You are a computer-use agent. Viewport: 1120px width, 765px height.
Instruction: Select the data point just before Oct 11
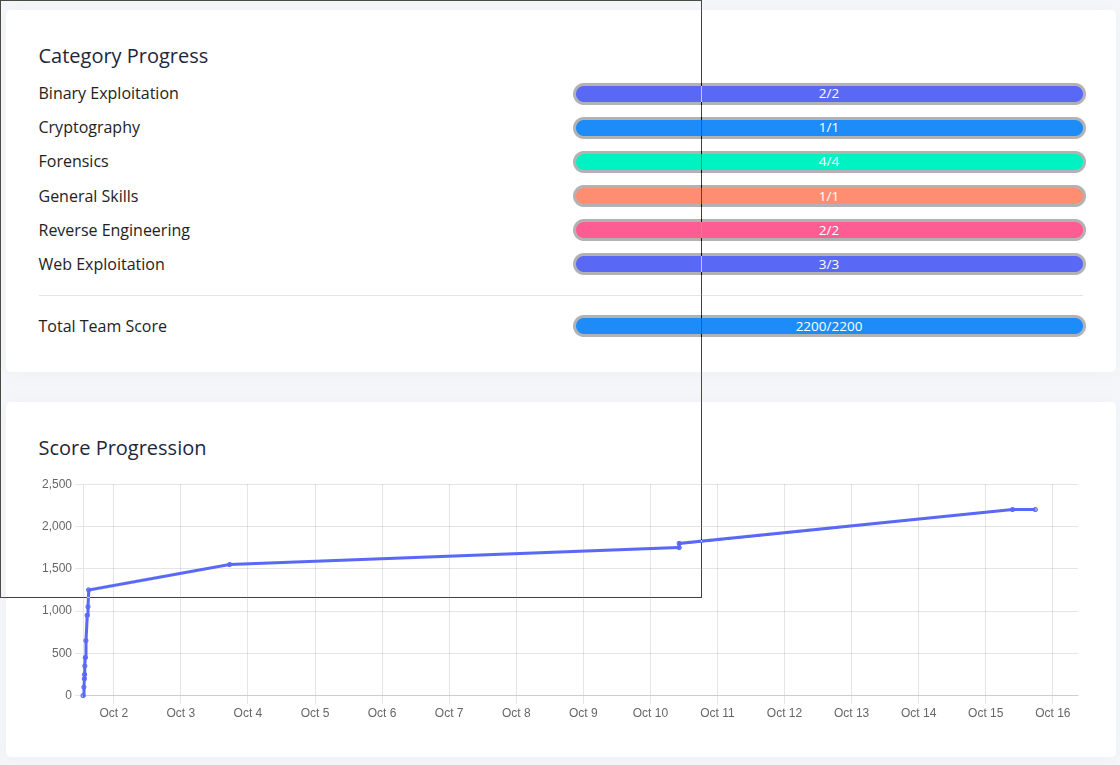pos(679,545)
